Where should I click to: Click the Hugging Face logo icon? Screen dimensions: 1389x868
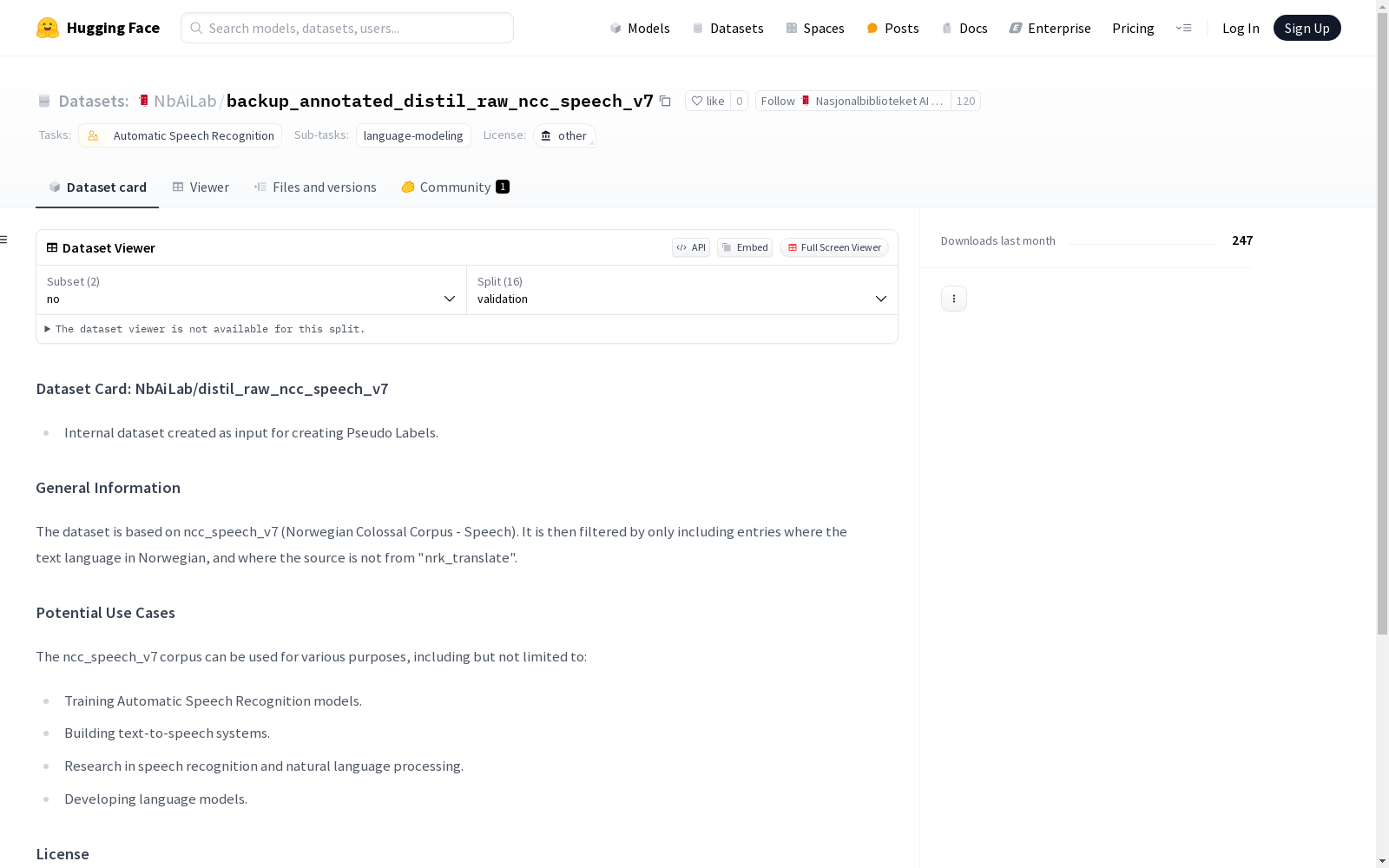pos(48,28)
